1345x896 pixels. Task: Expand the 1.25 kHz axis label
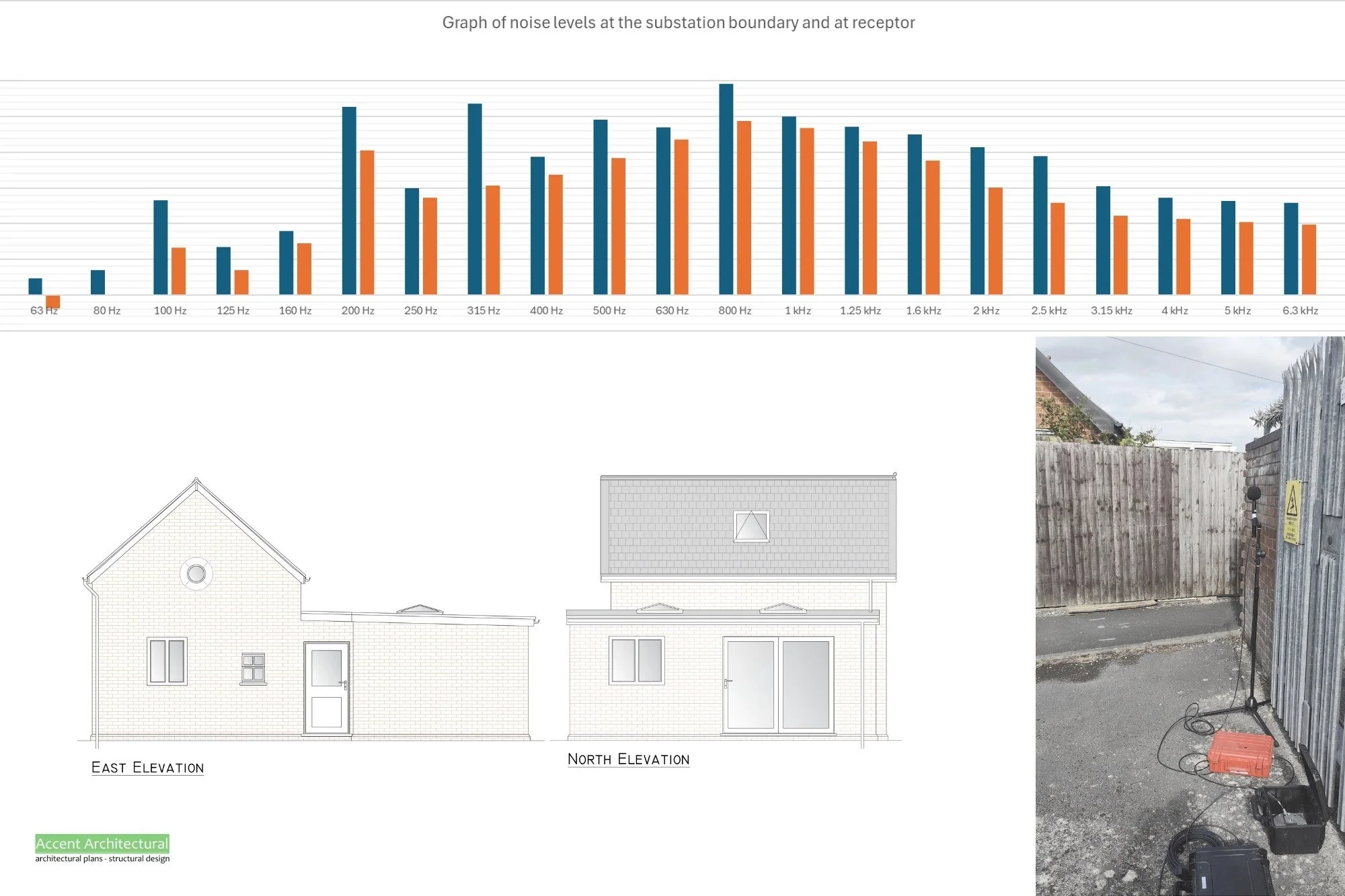click(860, 311)
